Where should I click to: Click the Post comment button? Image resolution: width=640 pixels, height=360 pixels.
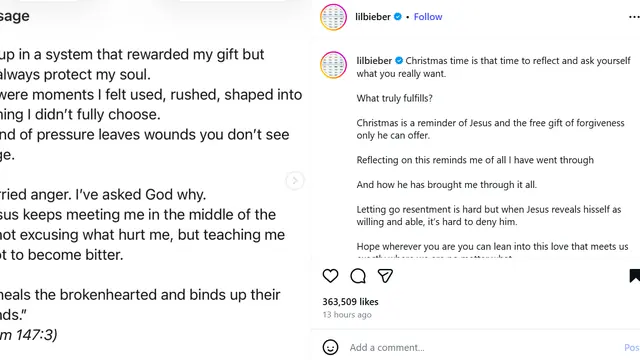coord(632,347)
